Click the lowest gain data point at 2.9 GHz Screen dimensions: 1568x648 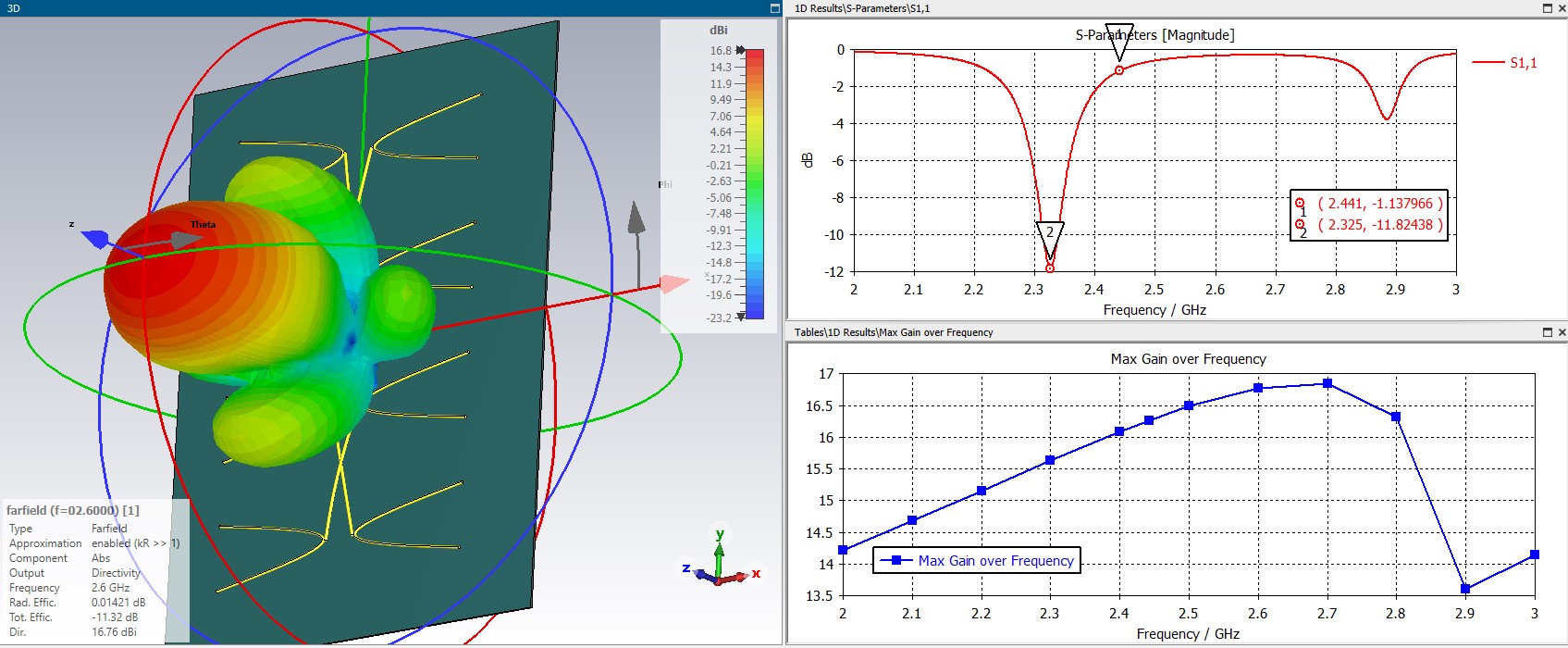tap(1465, 589)
